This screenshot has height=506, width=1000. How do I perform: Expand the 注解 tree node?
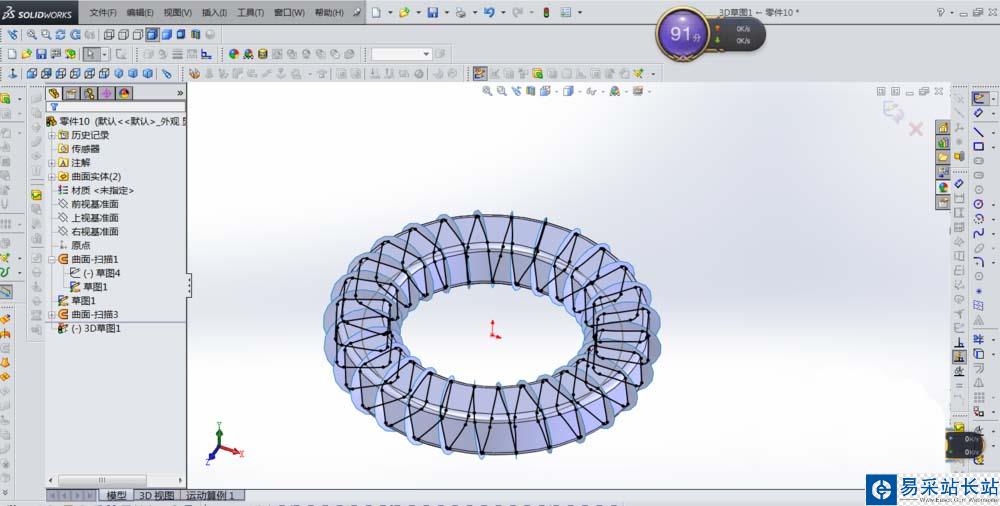(x=52, y=163)
